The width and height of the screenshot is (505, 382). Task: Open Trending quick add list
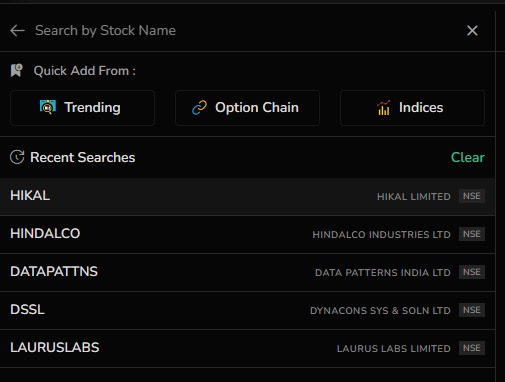pos(82,108)
